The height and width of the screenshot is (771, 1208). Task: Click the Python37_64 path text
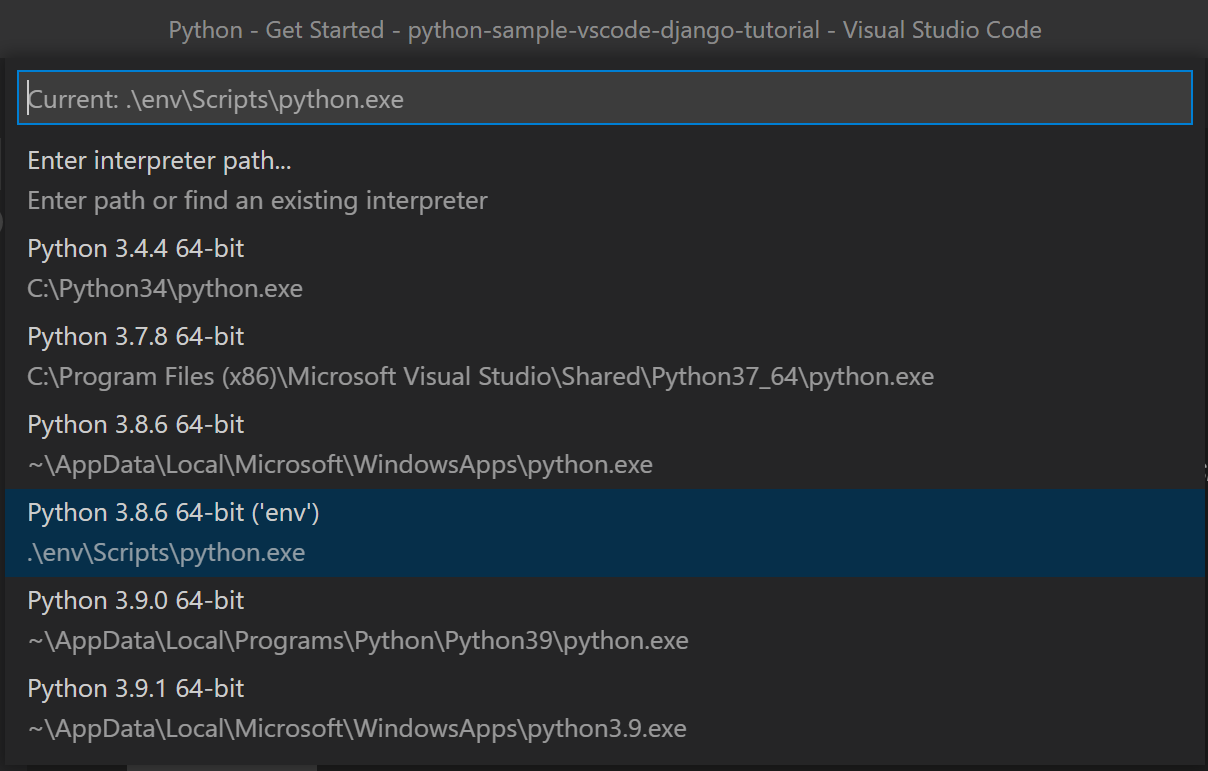(480, 376)
